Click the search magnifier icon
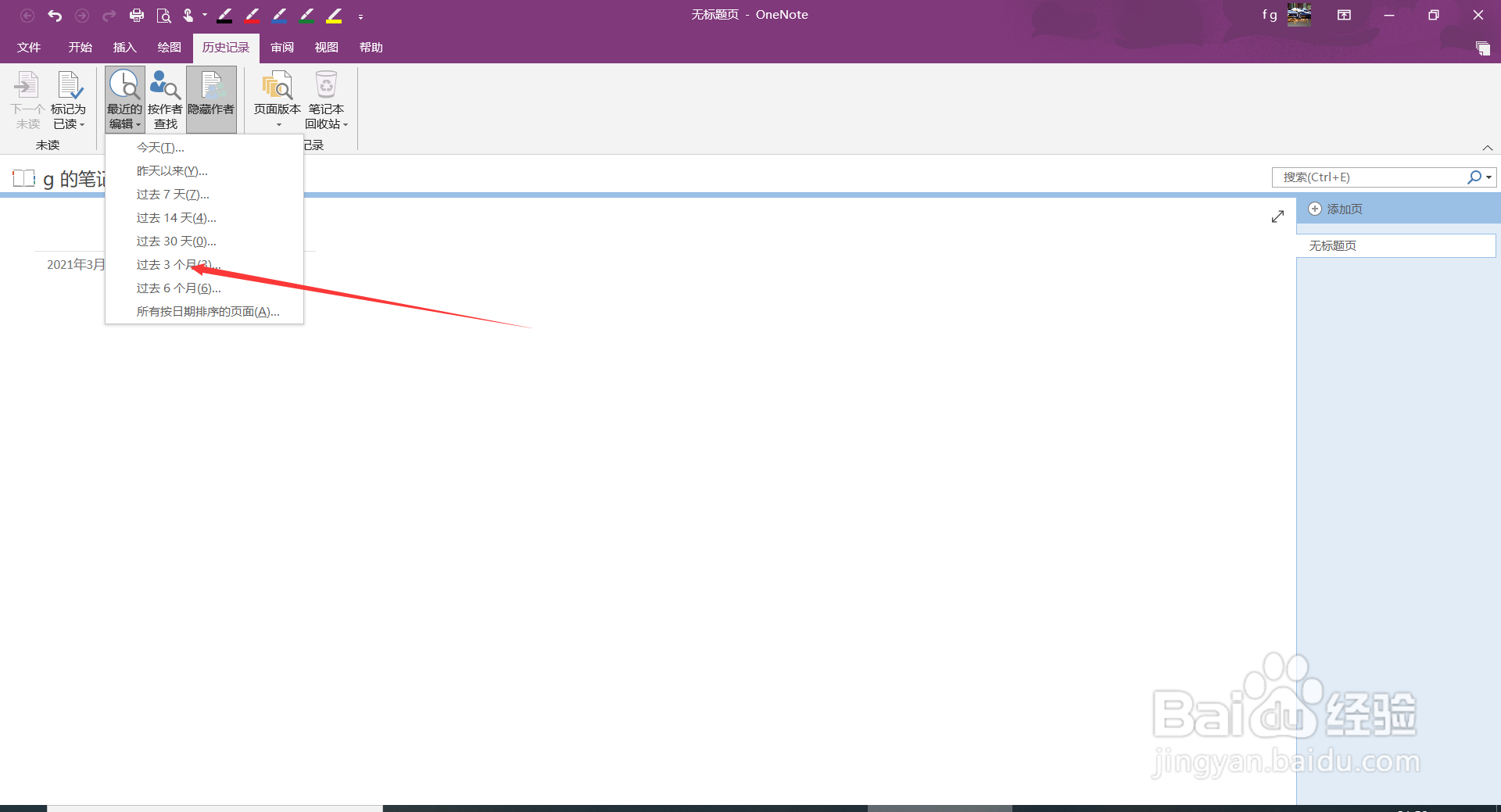 (x=1474, y=177)
